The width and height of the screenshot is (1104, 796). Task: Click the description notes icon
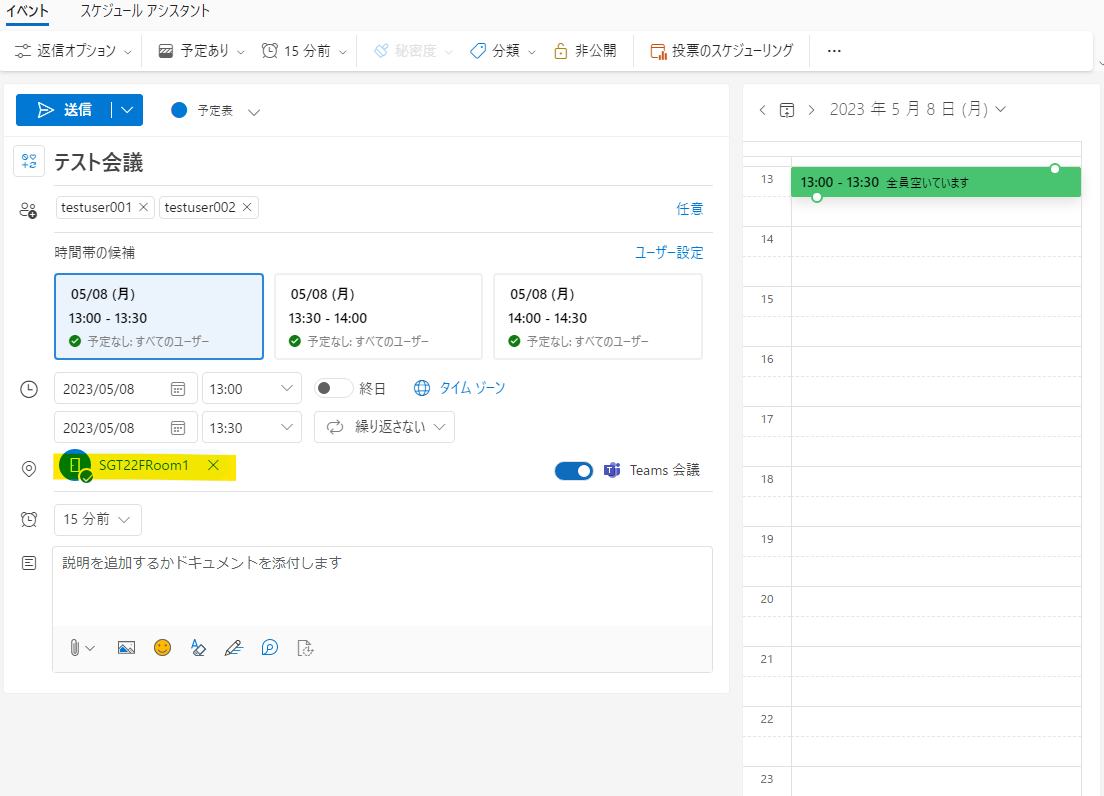pyautogui.click(x=29, y=563)
